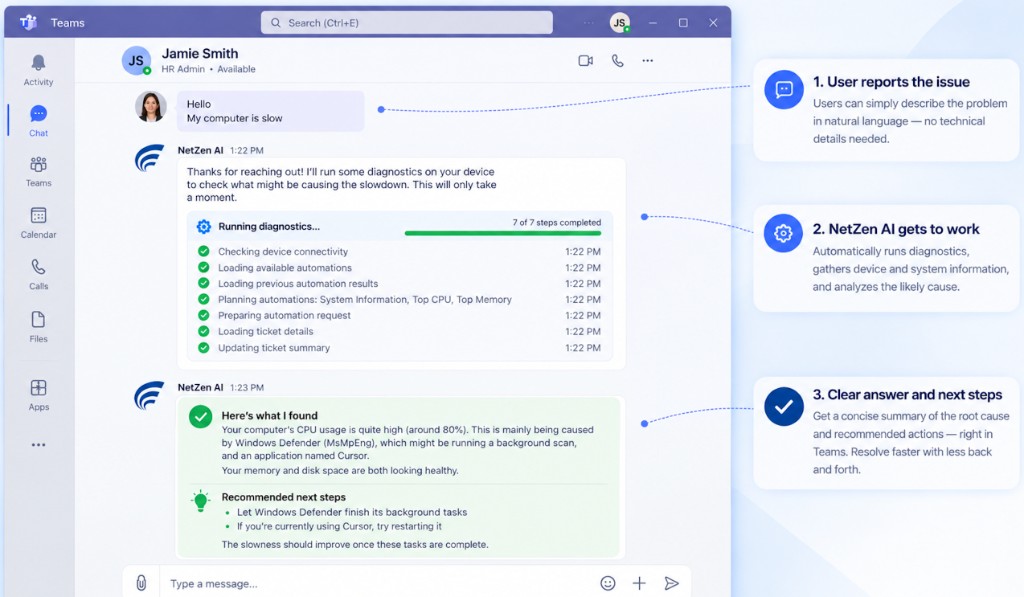Click the '7 of 7 steps completed' text

(x=556, y=222)
